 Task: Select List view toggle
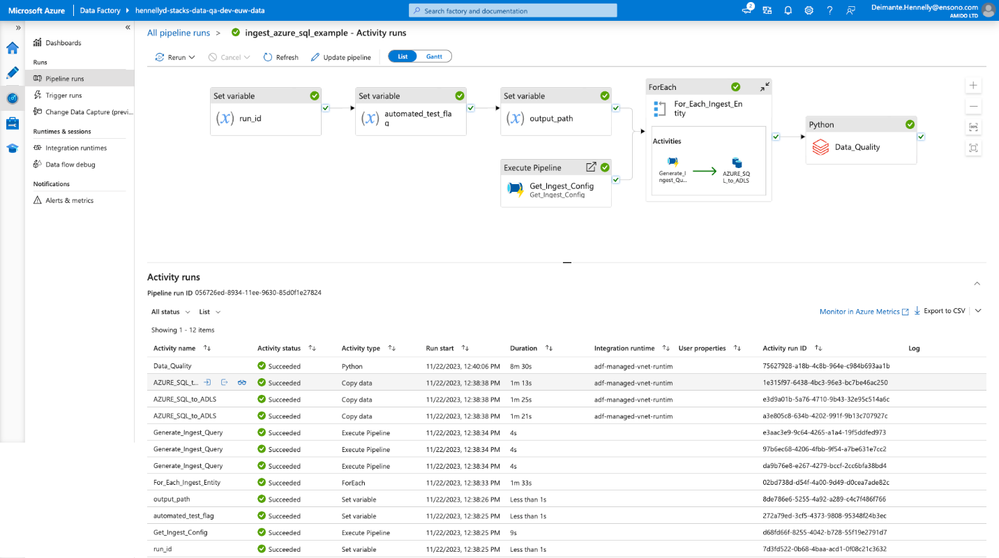(x=402, y=57)
